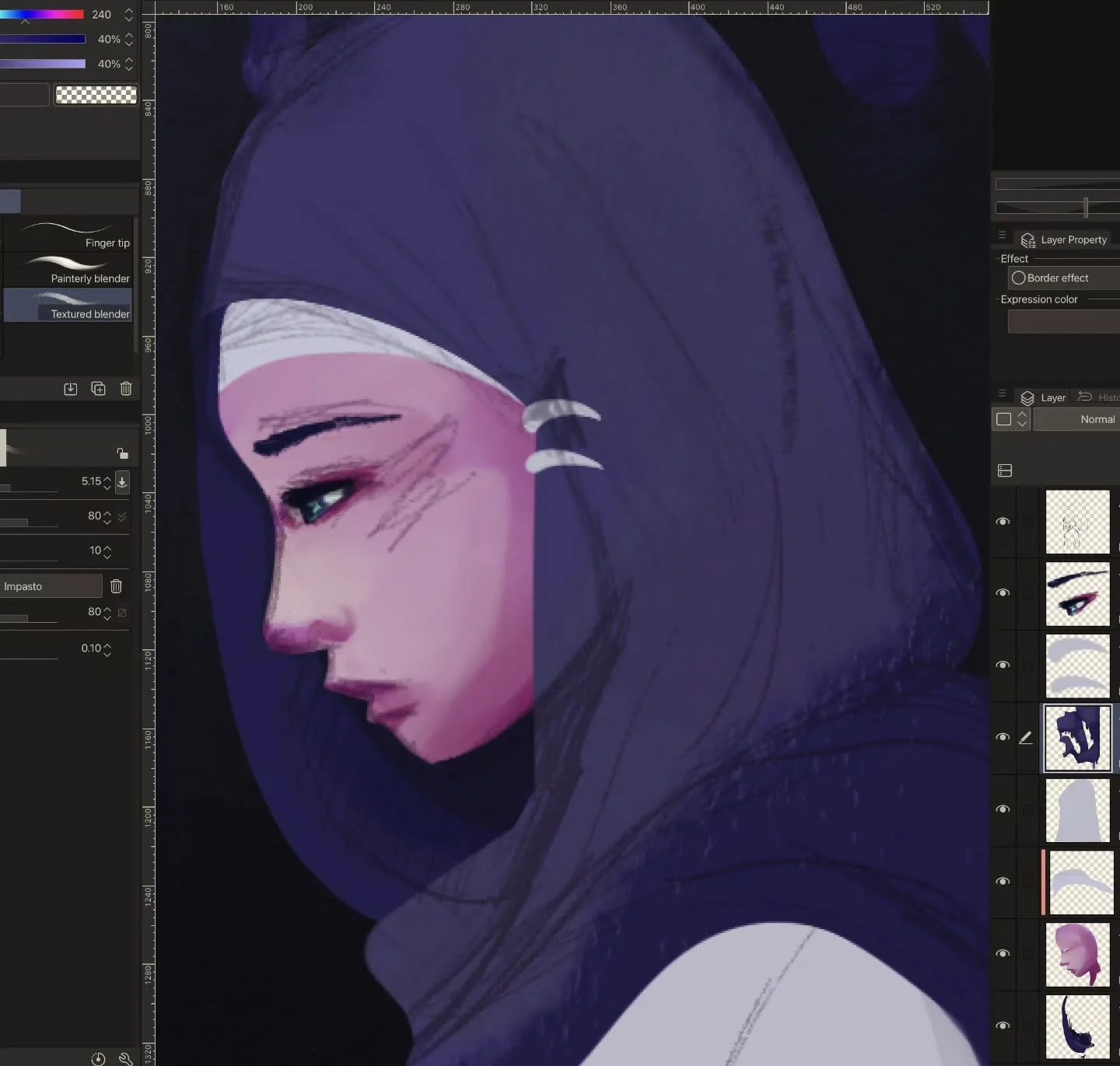Delete the sub tool with trash icon

coord(126,388)
